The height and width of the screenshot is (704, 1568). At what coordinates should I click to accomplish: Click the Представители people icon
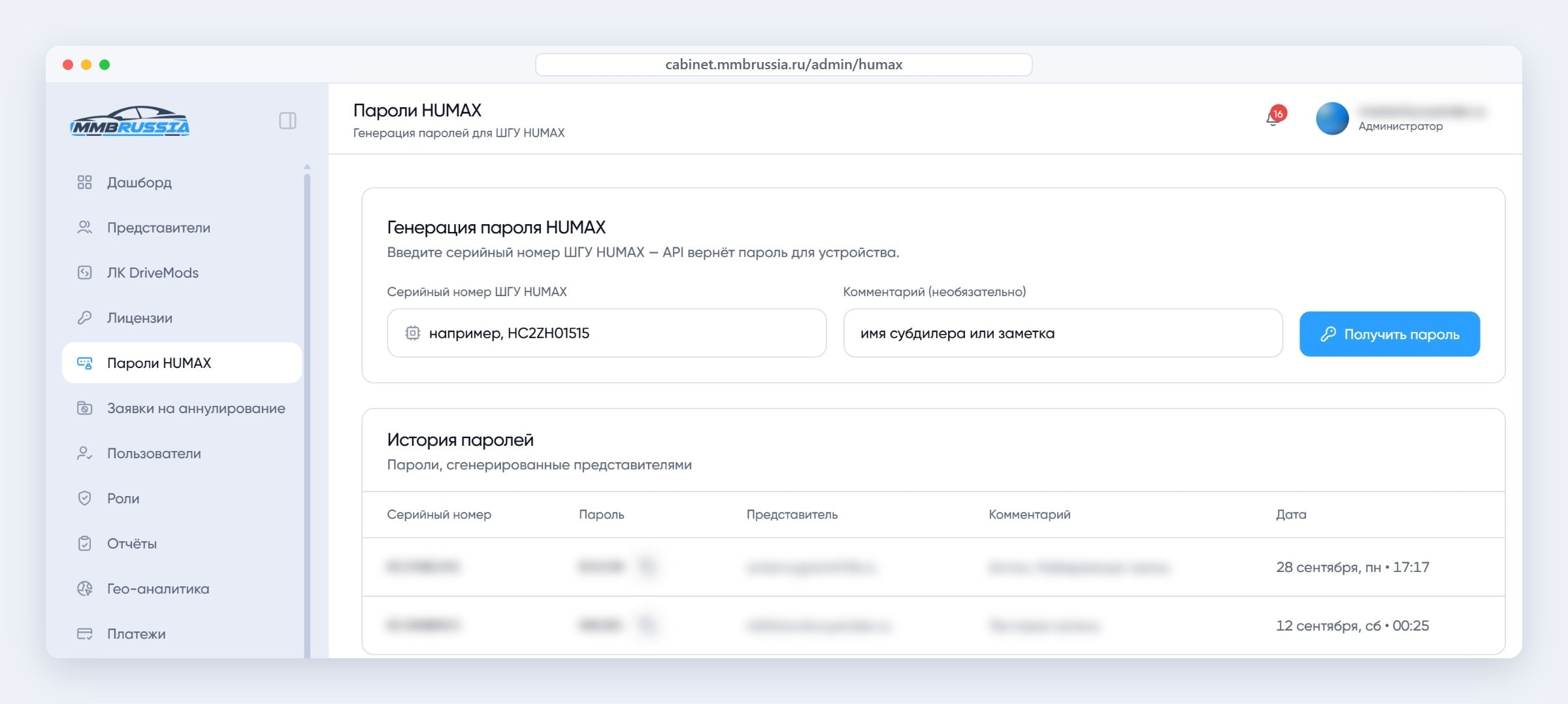coord(84,227)
